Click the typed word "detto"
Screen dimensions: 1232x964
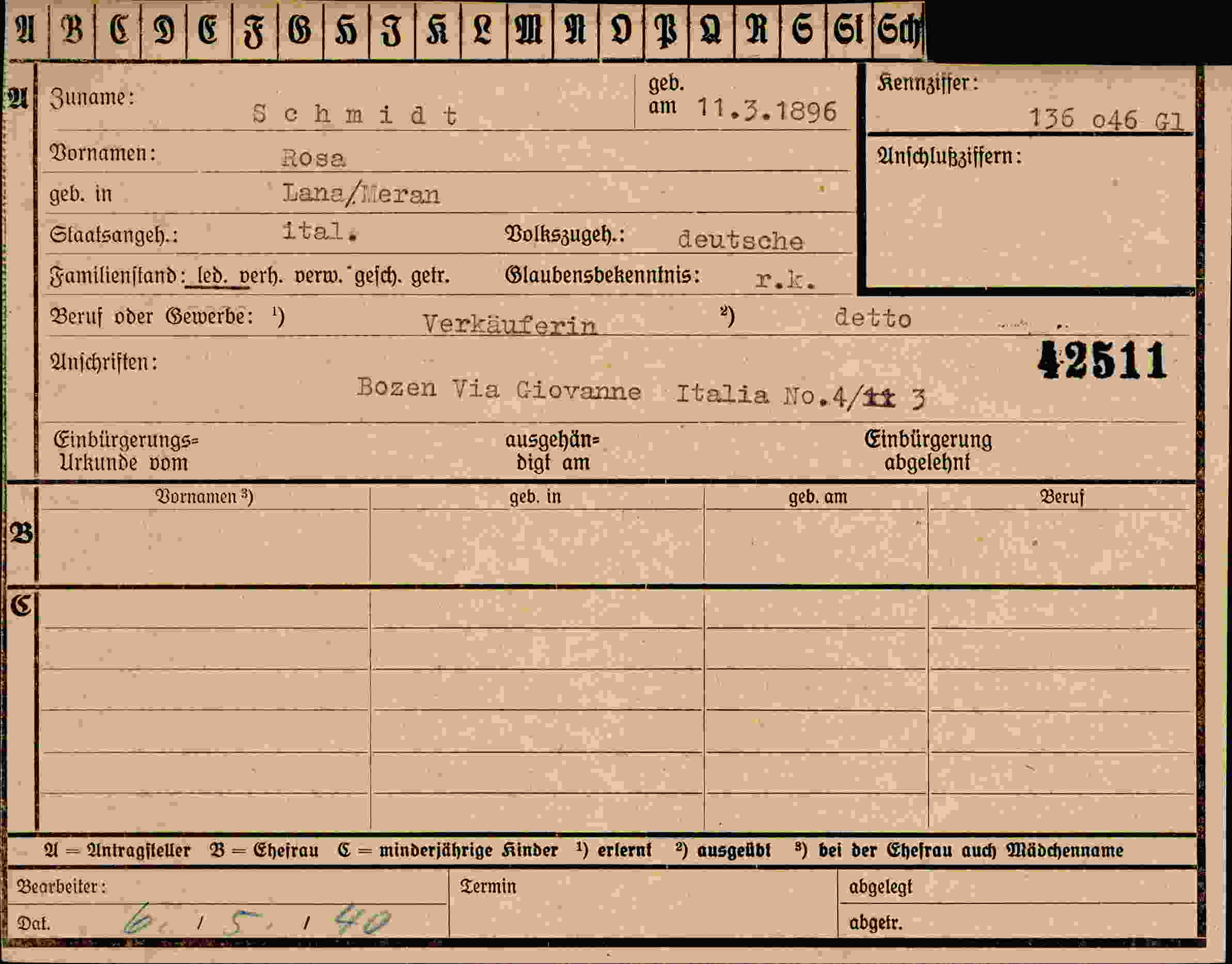click(873, 318)
